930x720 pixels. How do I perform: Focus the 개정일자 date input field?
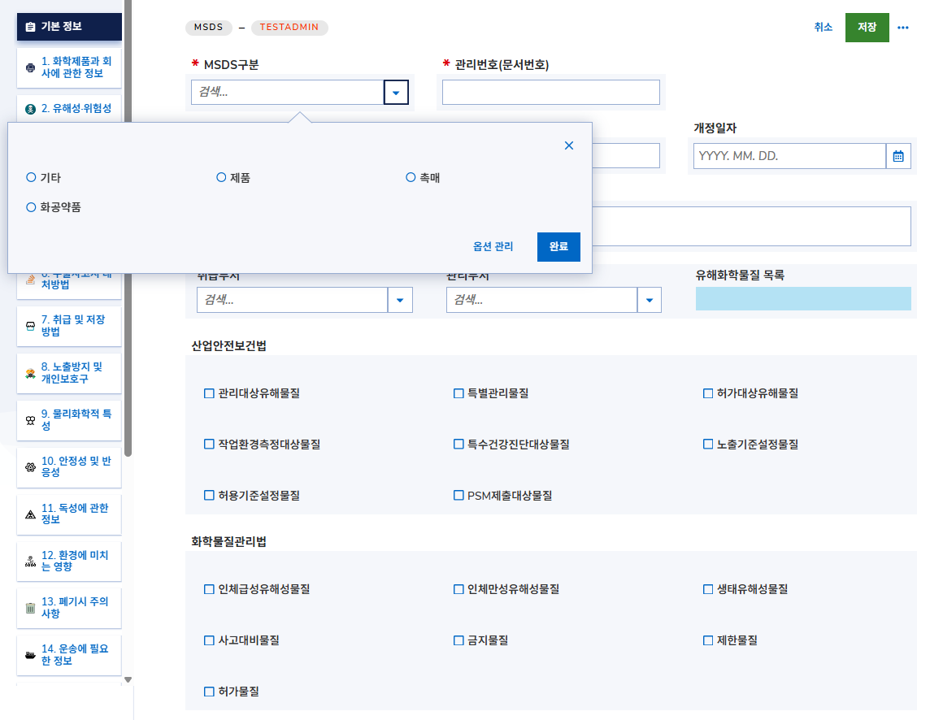pos(789,156)
